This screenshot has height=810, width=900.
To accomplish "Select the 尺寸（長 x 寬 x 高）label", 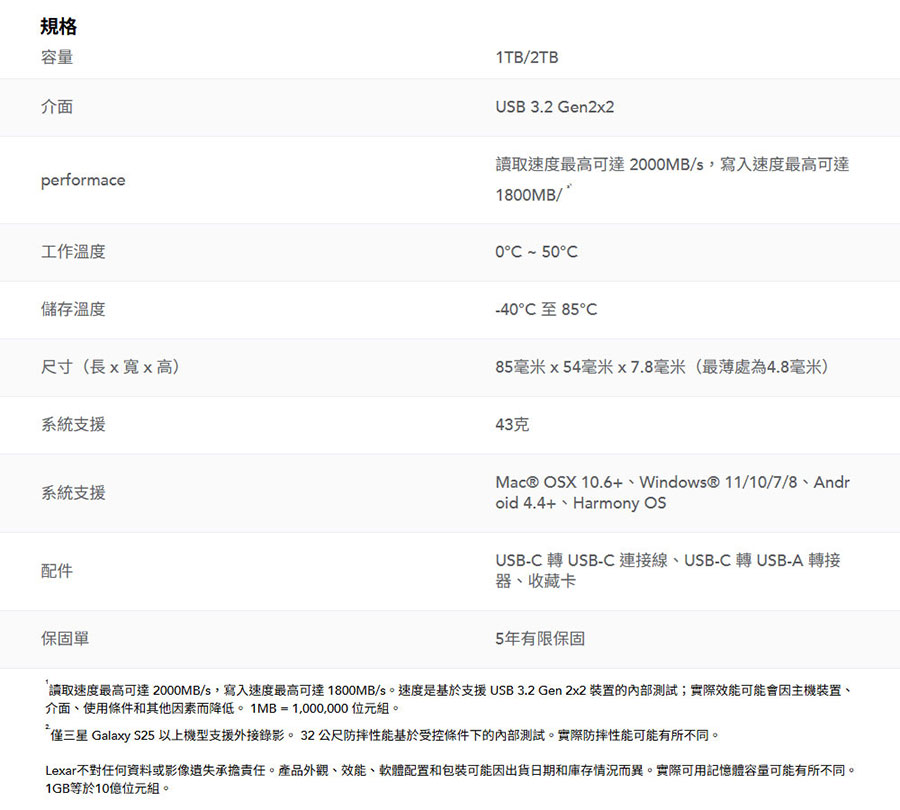I will pos(111,367).
